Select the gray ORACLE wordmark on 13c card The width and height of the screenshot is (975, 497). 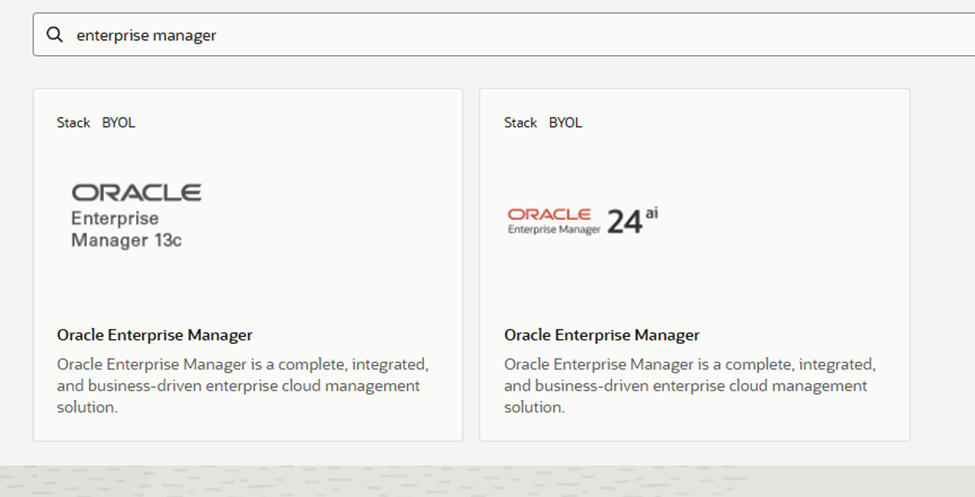point(136,192)
